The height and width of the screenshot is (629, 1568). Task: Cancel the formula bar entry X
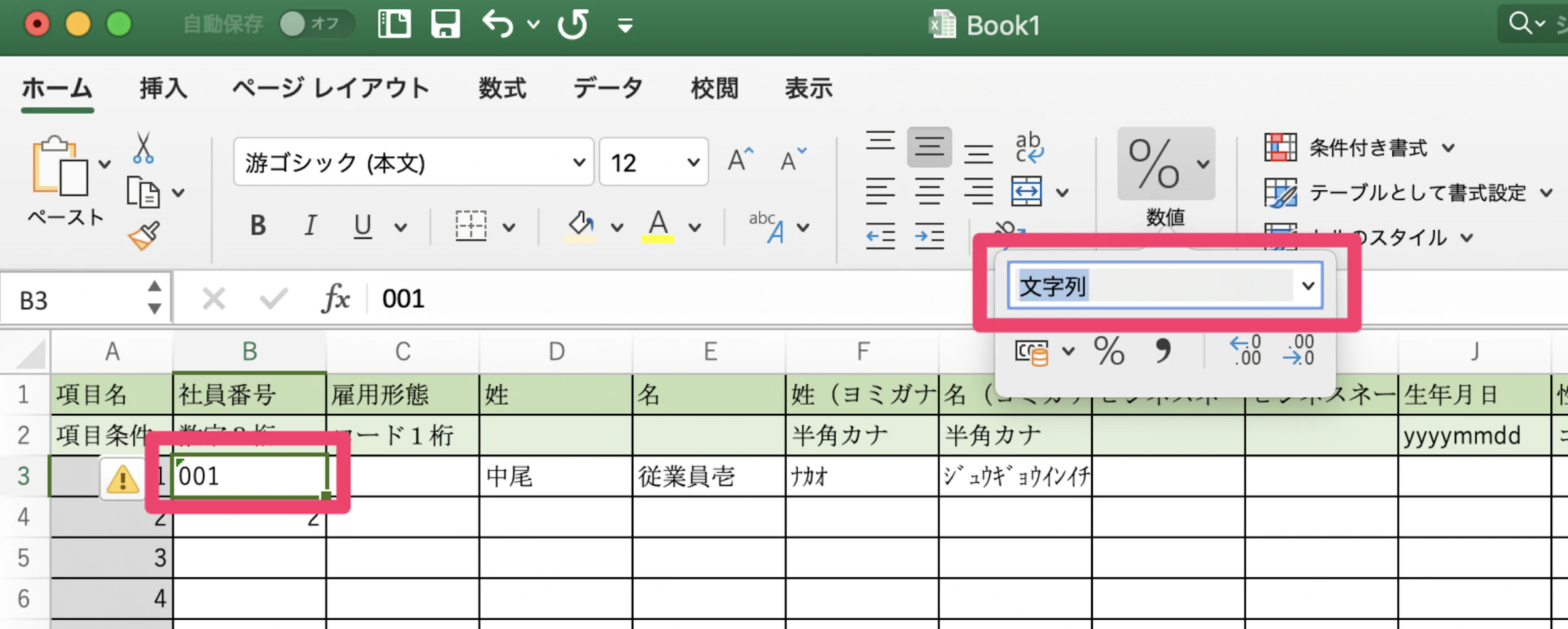(x=214, y=299)
